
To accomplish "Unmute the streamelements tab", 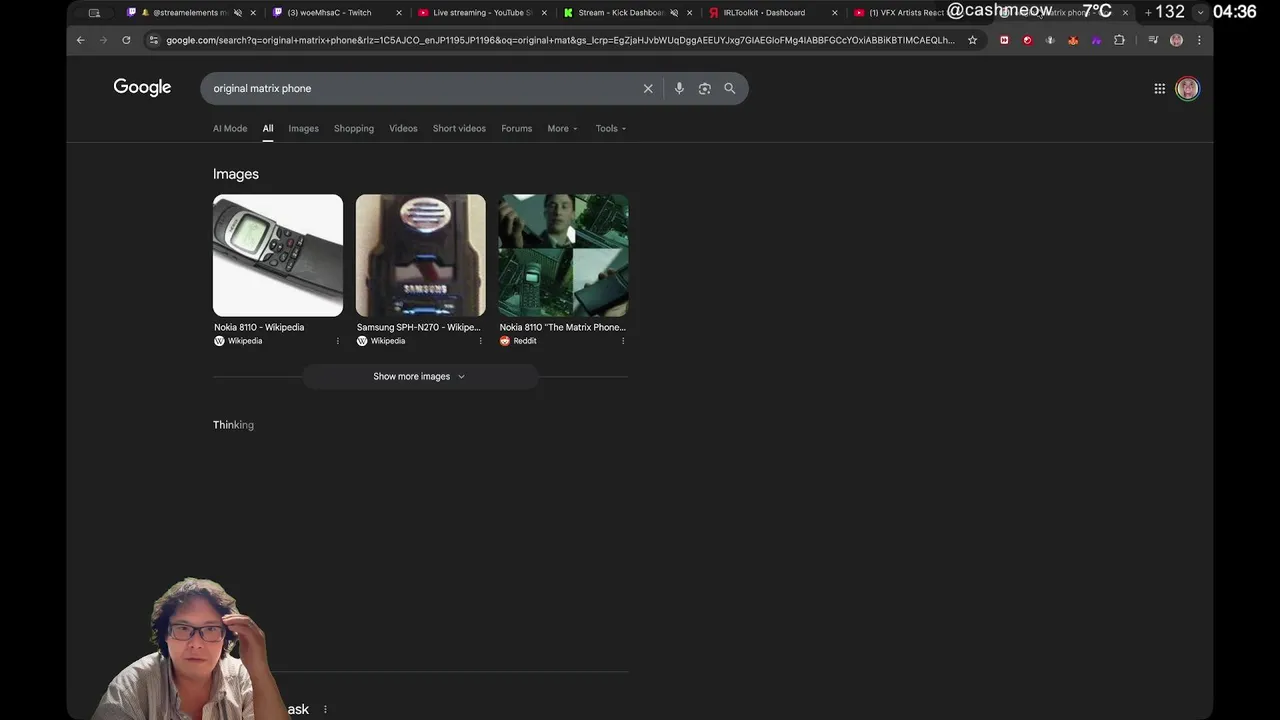I will pos(238,13).
